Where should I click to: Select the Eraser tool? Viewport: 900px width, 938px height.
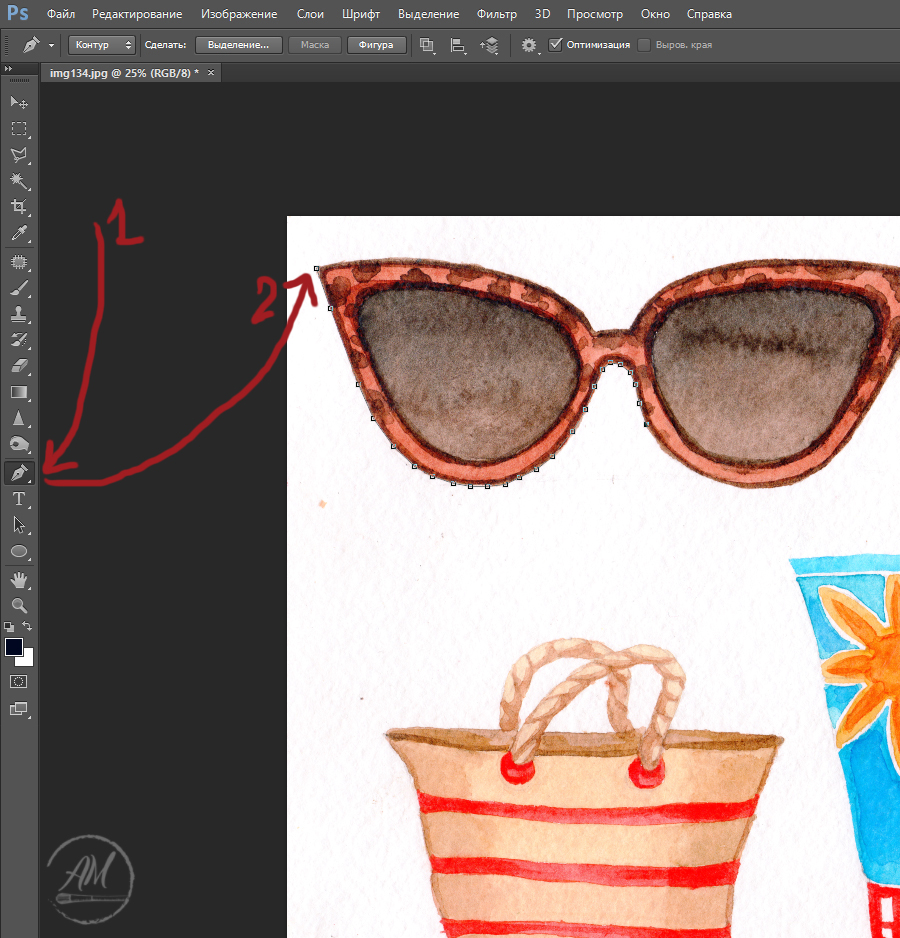(18, 366)
